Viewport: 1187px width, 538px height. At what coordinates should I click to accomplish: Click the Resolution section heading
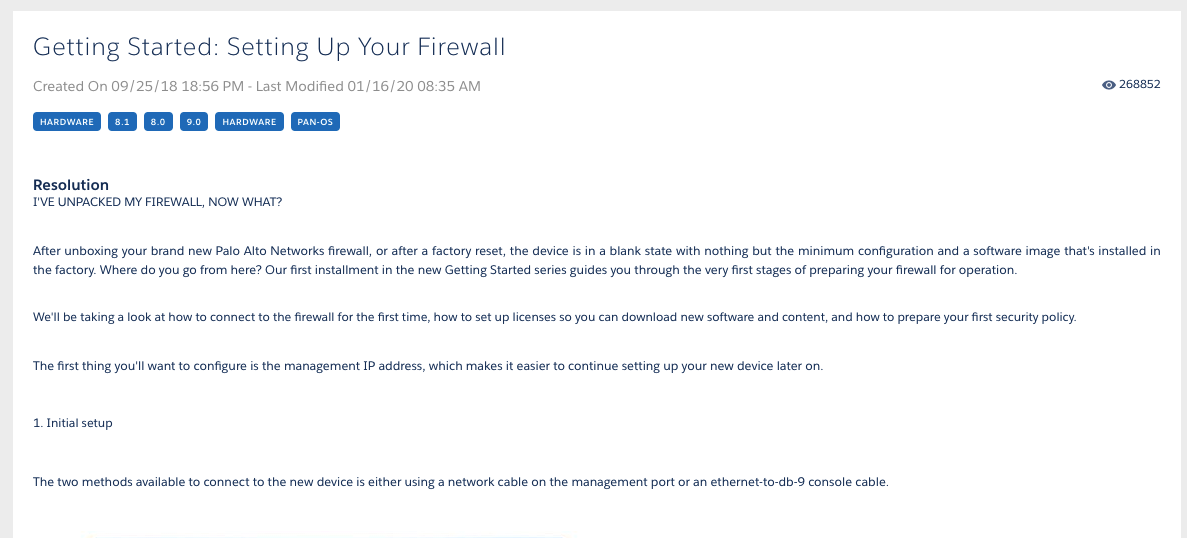71,185
